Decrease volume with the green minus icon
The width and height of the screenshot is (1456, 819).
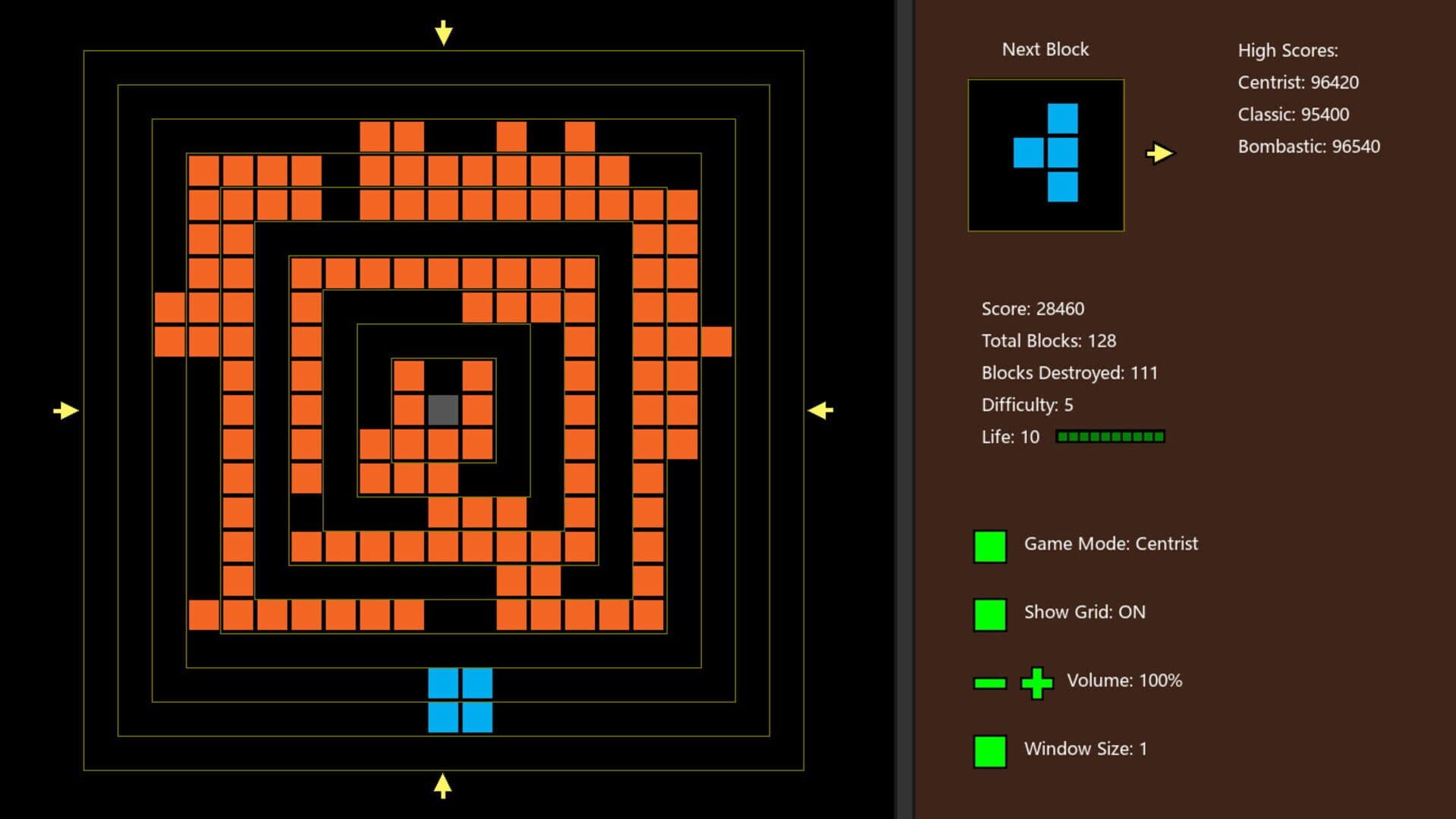990,683
